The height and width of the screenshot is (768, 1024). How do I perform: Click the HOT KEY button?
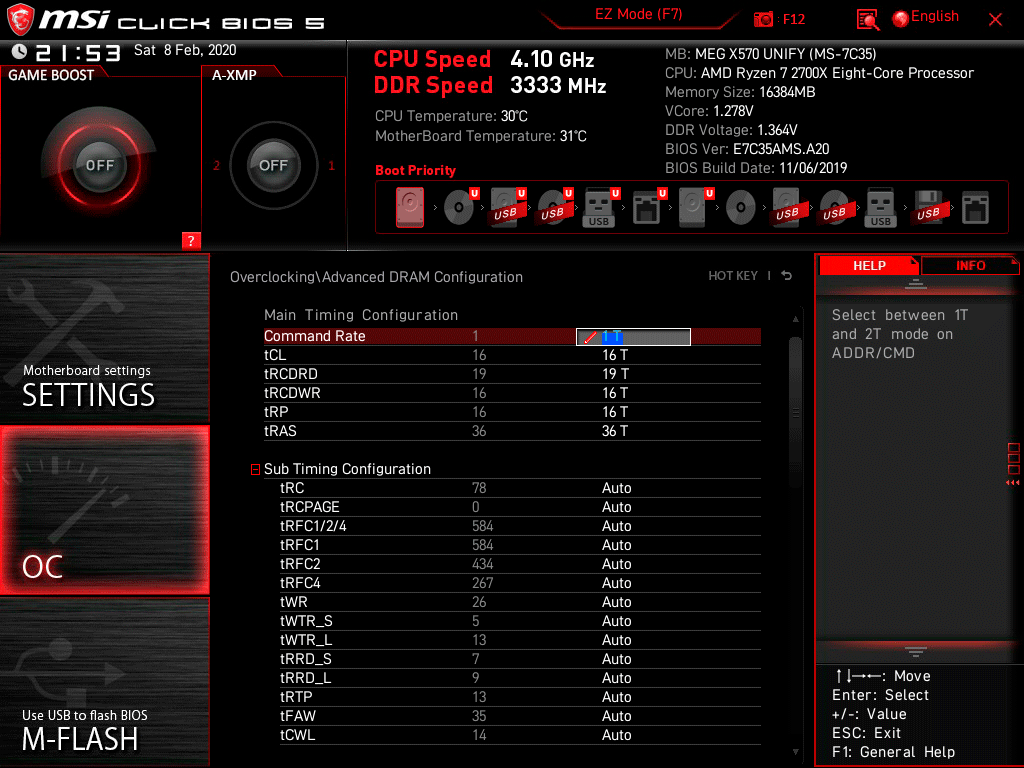pyautogui.click(x=733, y=276)
